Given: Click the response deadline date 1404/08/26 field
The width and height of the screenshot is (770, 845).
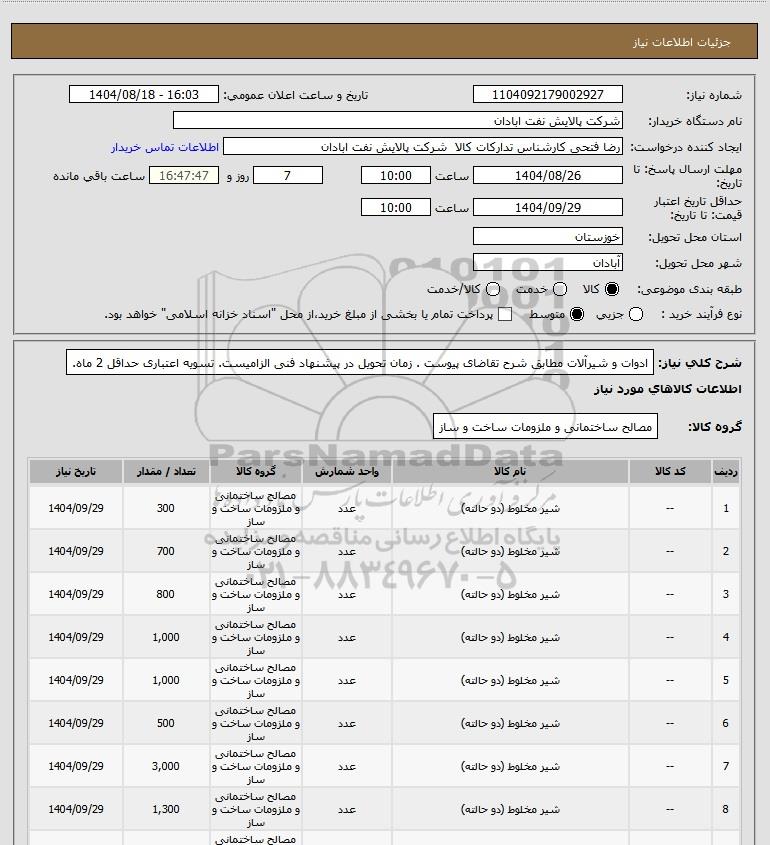Looking at the screenshot, I should tap(547, 176).
